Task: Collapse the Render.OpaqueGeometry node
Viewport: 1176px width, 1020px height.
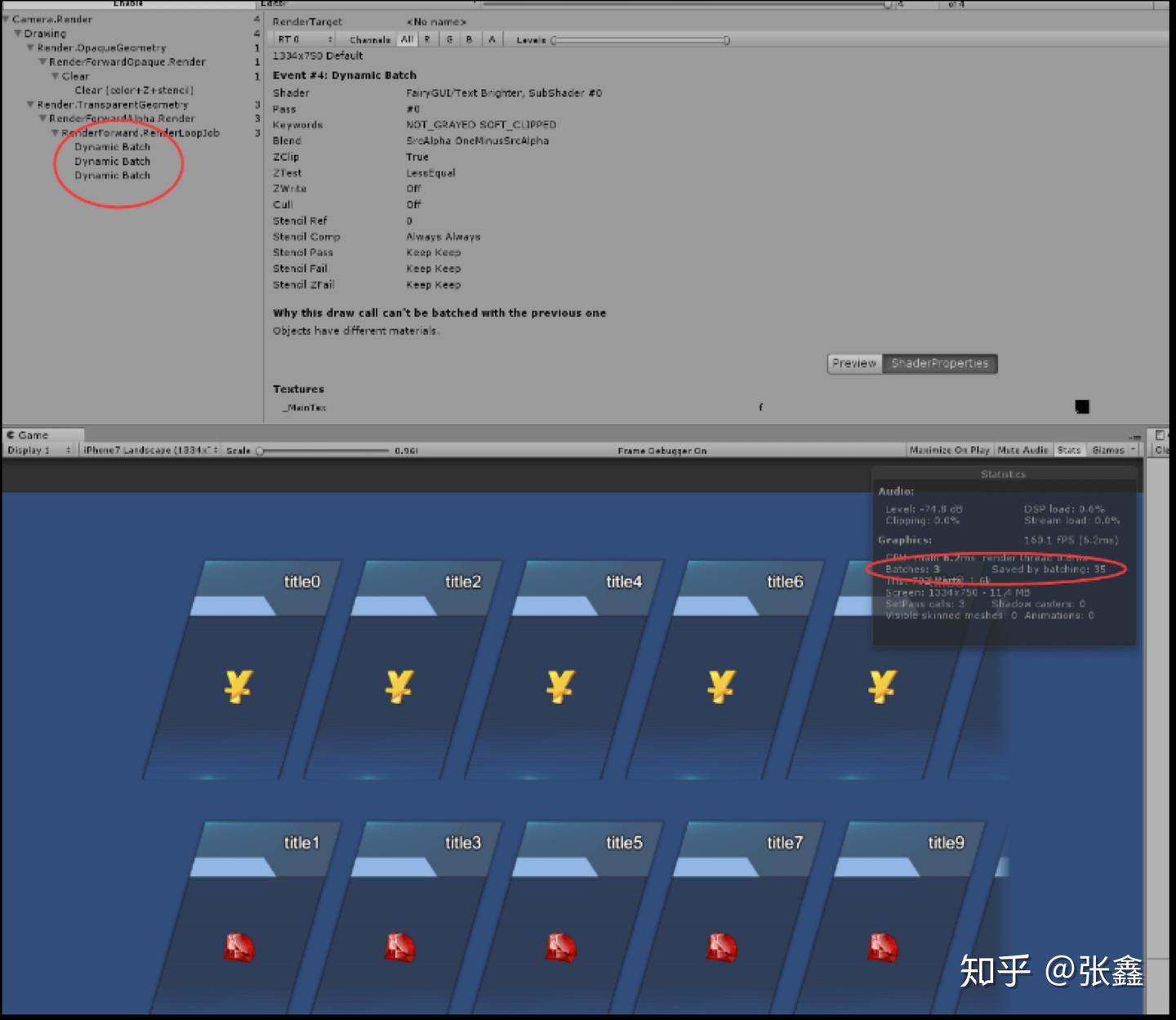Action: [31, 47]
